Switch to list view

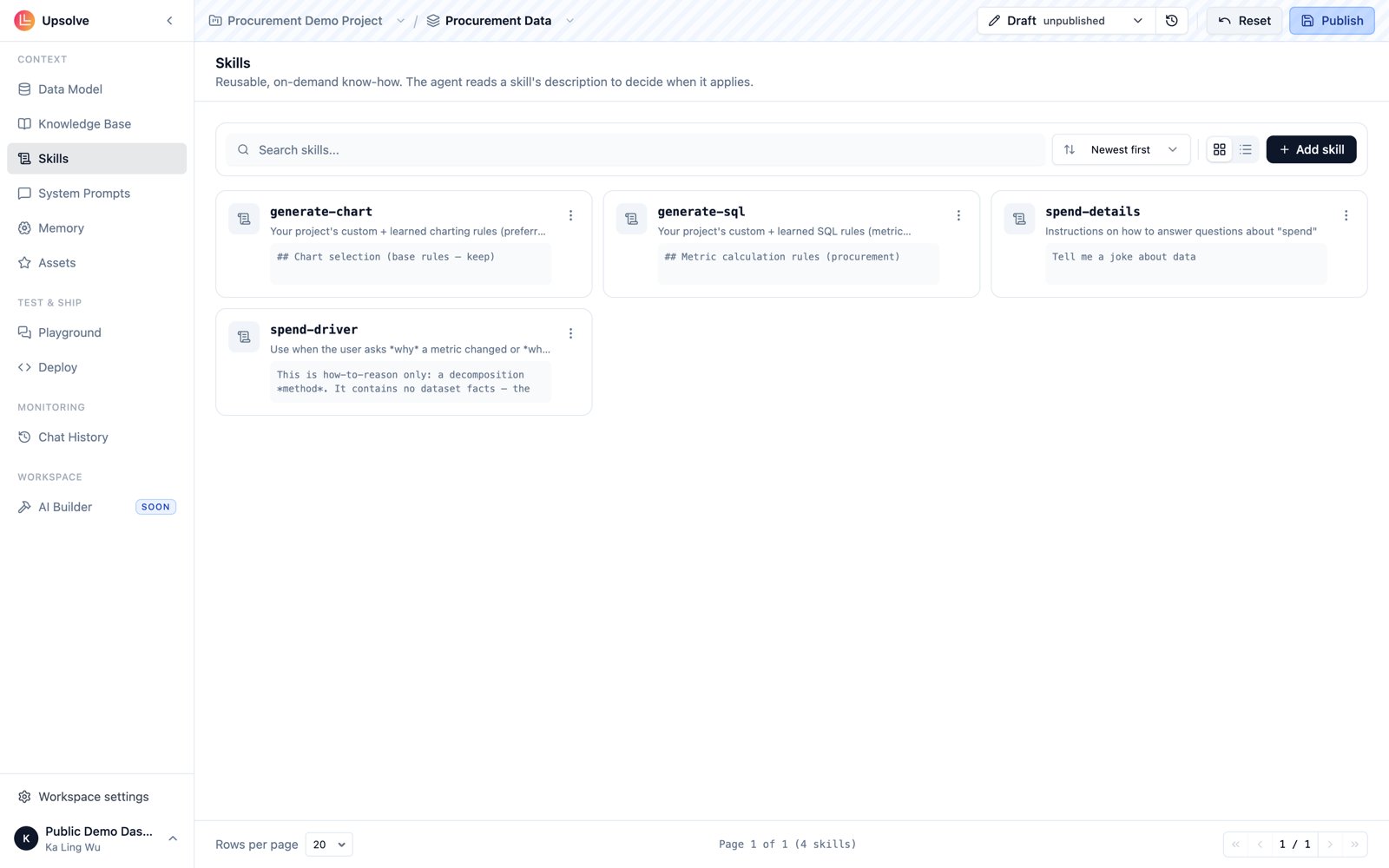[1246, 150]
